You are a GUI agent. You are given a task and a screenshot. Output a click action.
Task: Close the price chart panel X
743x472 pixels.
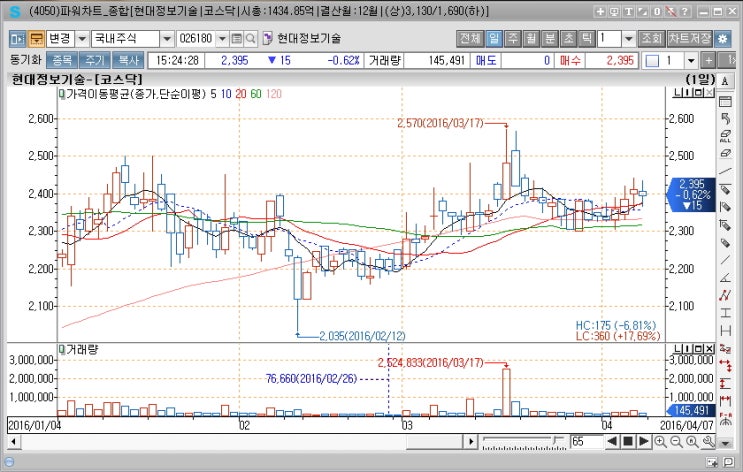(709, 93)
